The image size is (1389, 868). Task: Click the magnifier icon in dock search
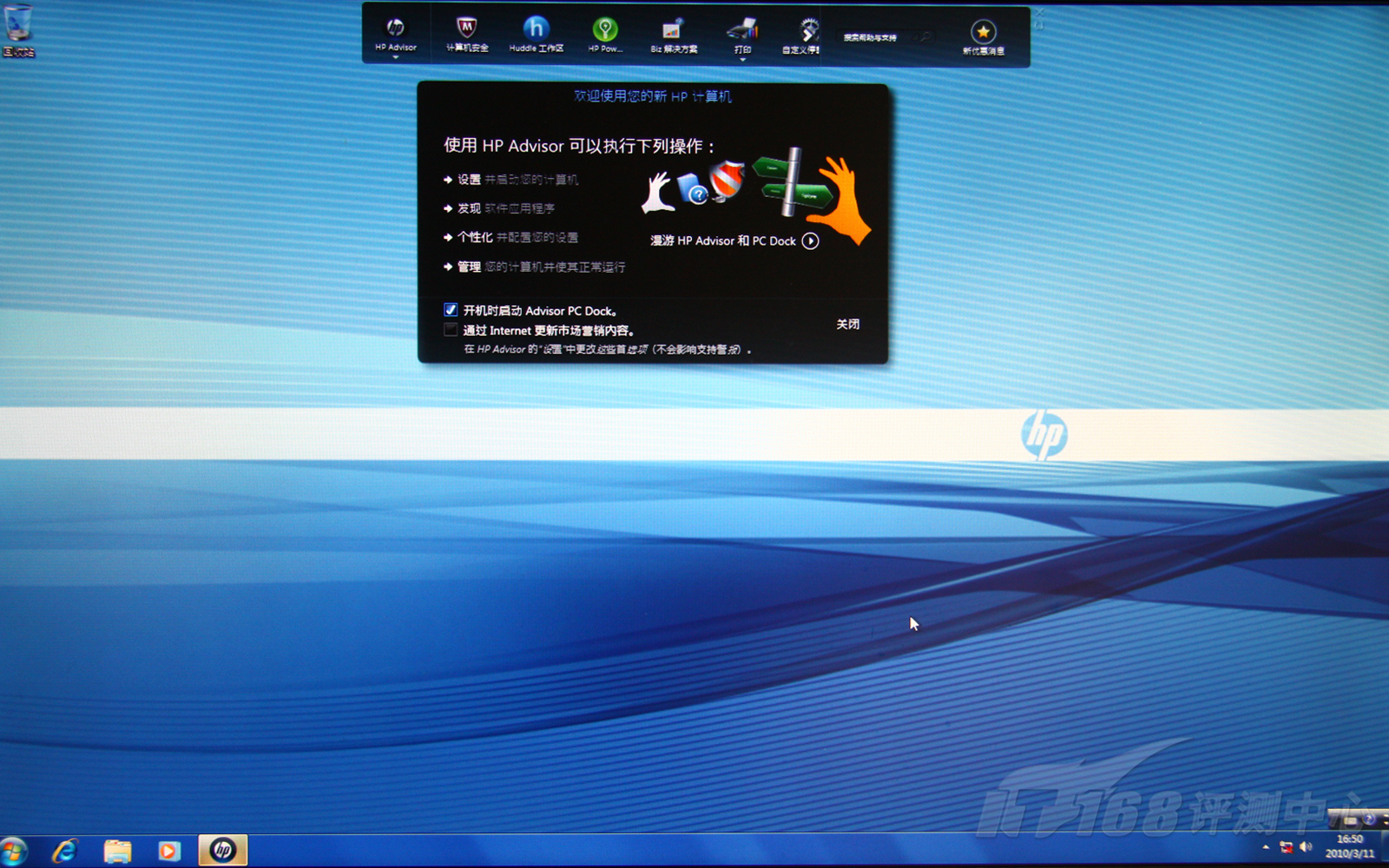[x=925, y=37]
